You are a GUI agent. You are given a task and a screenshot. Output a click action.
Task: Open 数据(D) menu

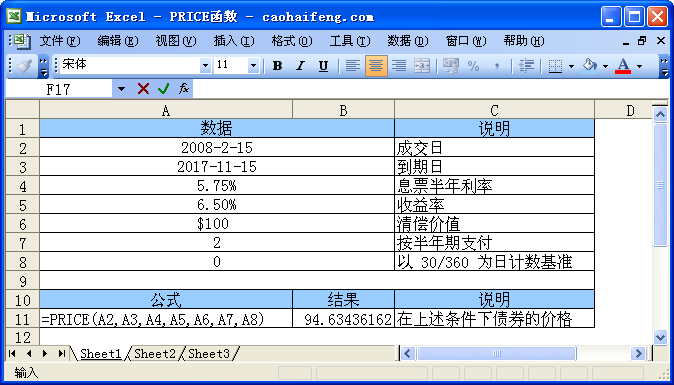[x=408, y=41]
